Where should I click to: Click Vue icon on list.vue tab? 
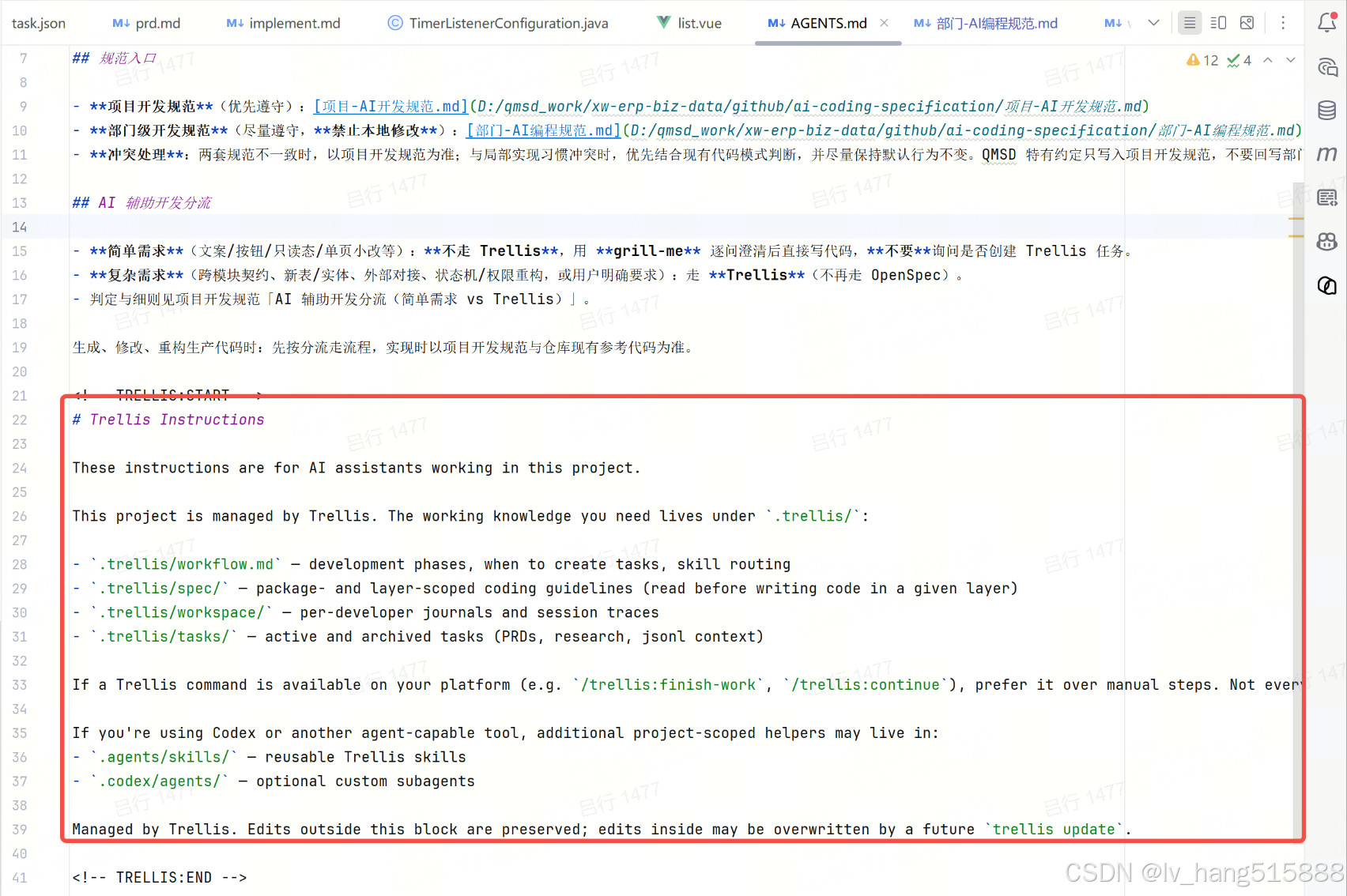[x=664, y=23]
